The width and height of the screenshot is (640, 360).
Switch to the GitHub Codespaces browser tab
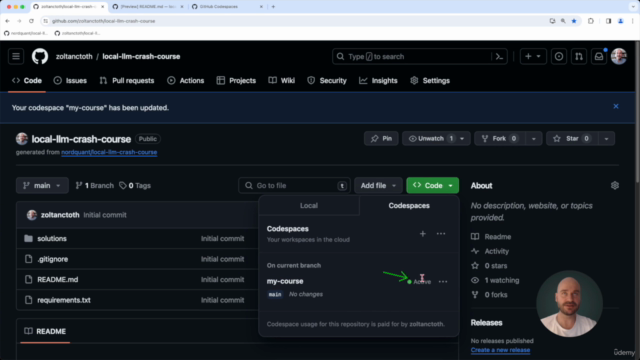click(x=227, y=7)
